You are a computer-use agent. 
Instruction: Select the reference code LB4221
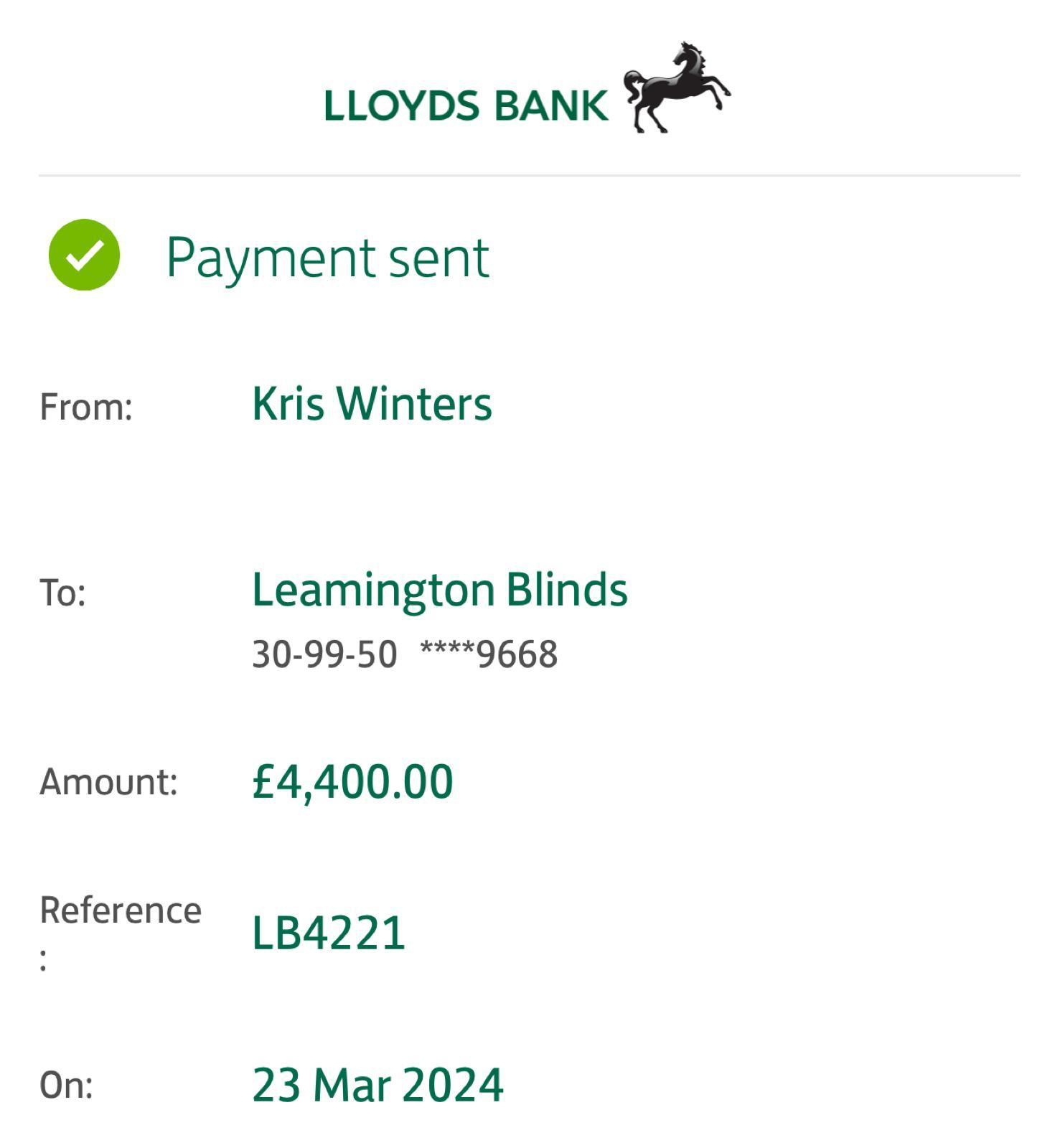click(329, 933)
